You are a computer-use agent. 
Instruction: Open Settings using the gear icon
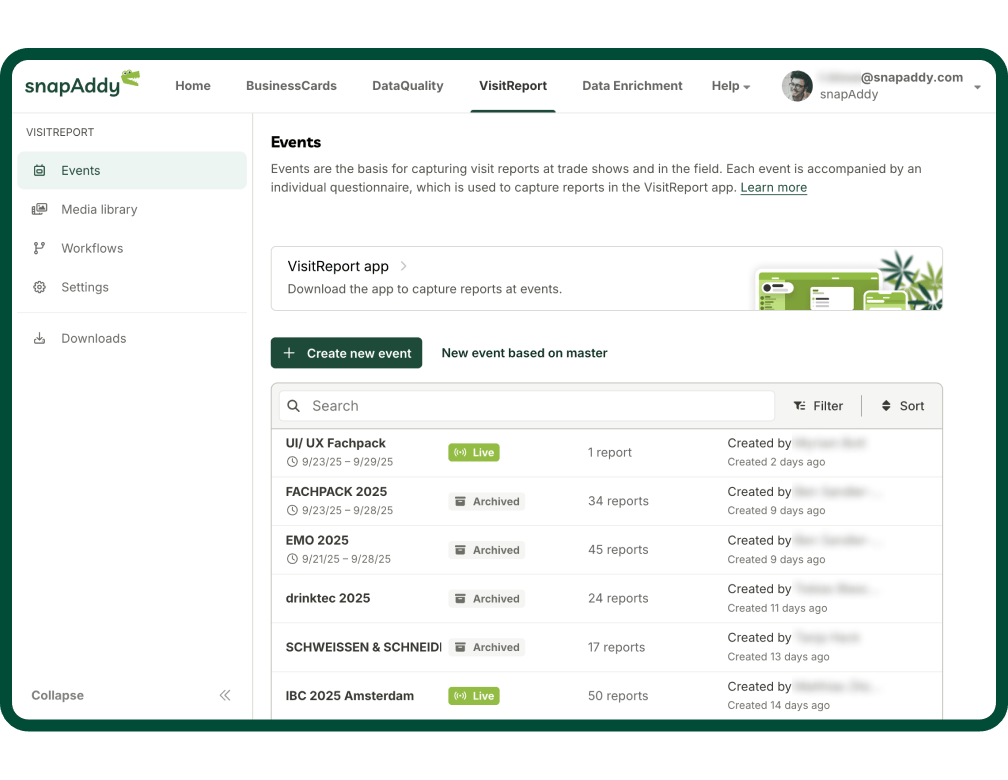[40, 288]
